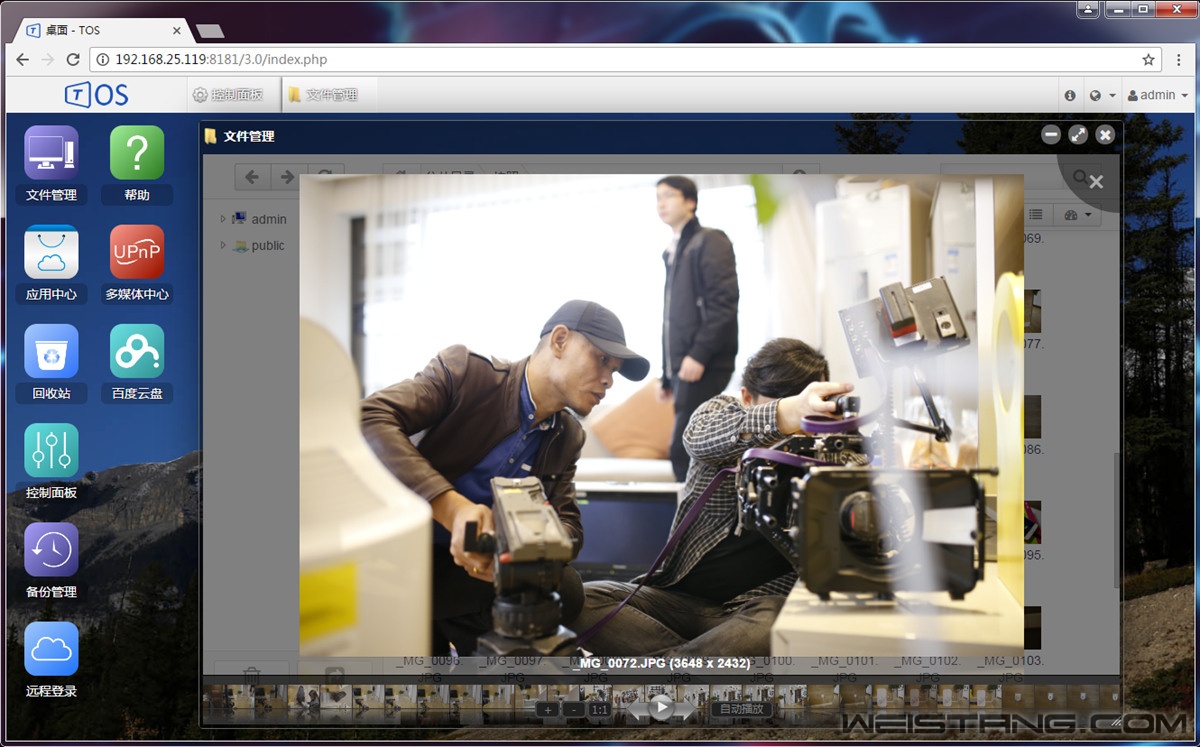Click the info icon in TOS taskbar
This screenshot has height=747, width=1200.
(1070, 95)
